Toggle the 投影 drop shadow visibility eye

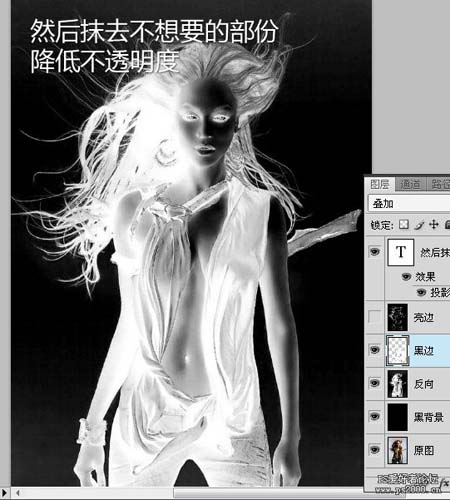[x=421, y=292]
